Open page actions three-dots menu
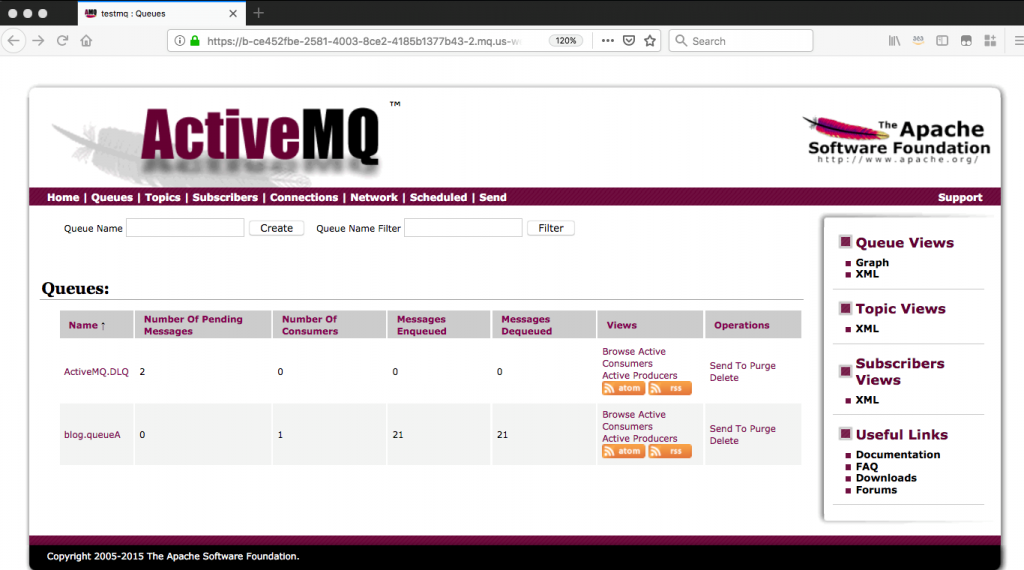Viewport: 1024px width, 570px height. (607, 40)
